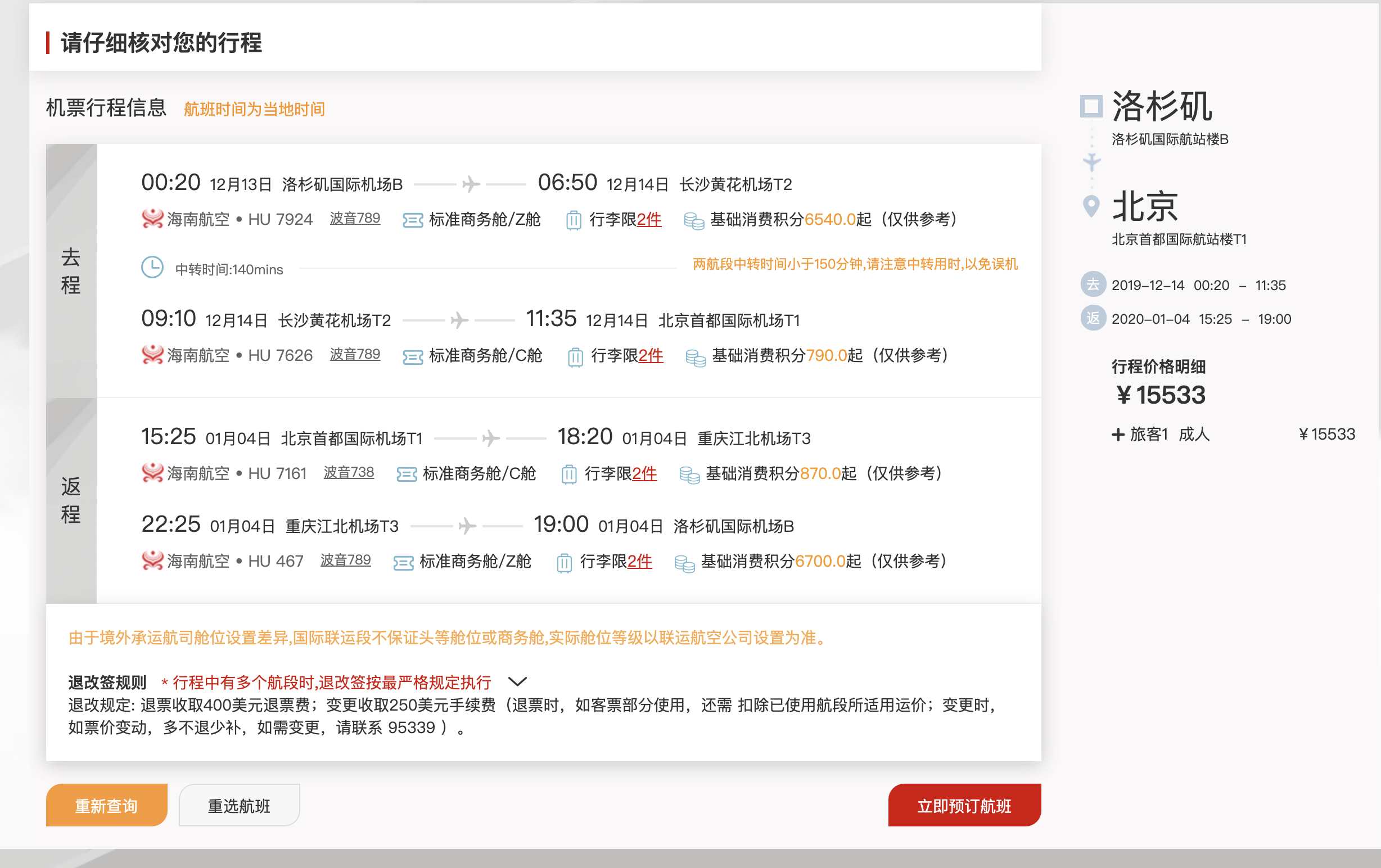Select the 去程 outbound section label
Screen dimensions: 1381x868
[70, 270]
